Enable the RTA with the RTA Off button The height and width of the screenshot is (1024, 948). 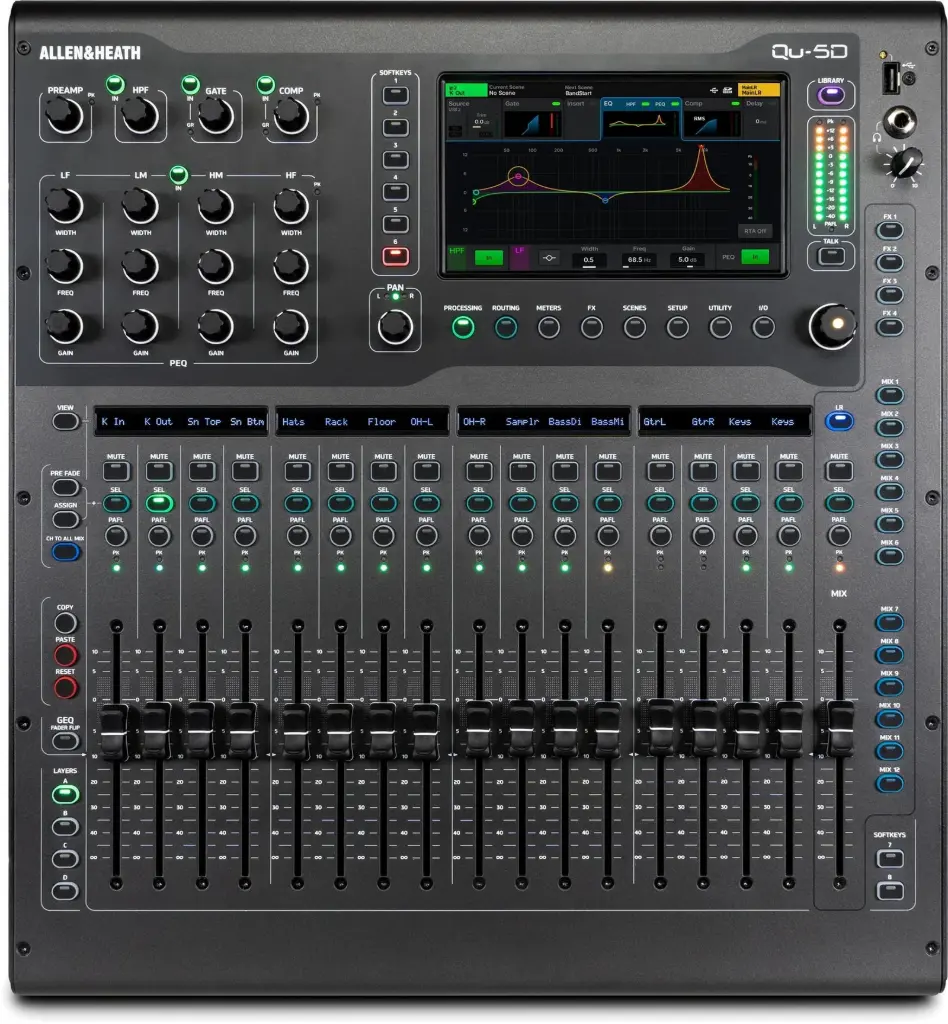tap(755, 230)
